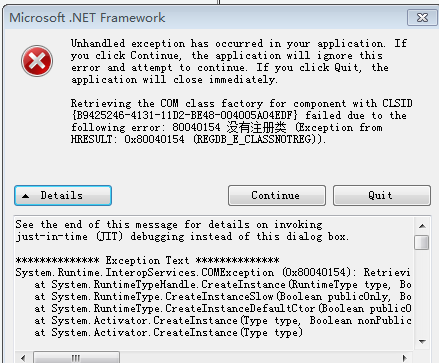Click the vertical scrollbar thumb in details

(x=422, y=242)
